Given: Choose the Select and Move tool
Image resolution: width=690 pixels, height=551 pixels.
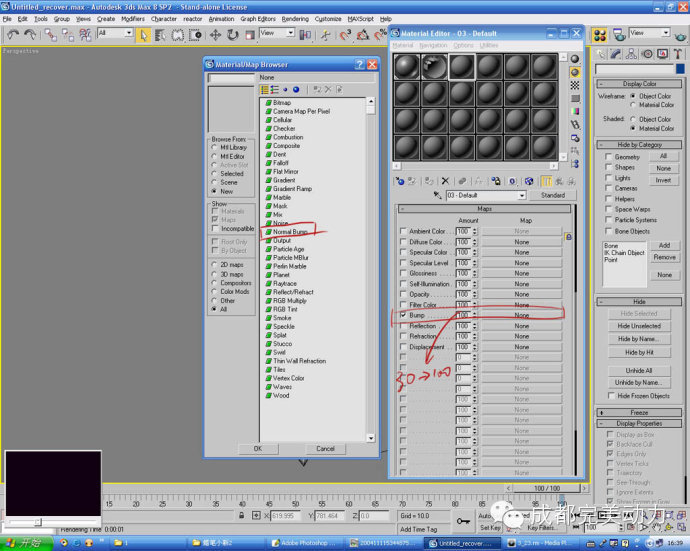Looking at the screenshot, I should (215, 35).
